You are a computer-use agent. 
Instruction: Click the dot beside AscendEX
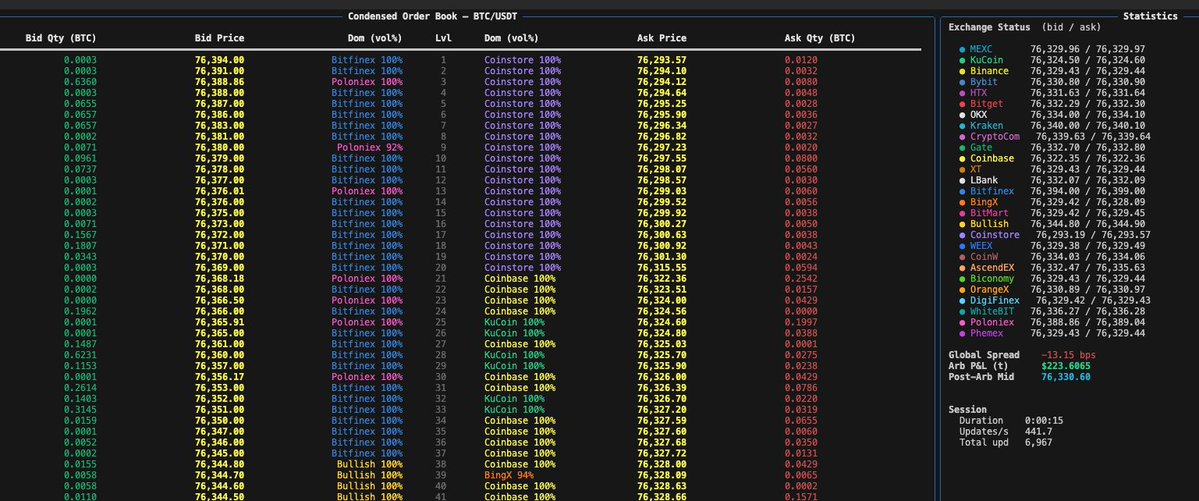coord(962,268)
